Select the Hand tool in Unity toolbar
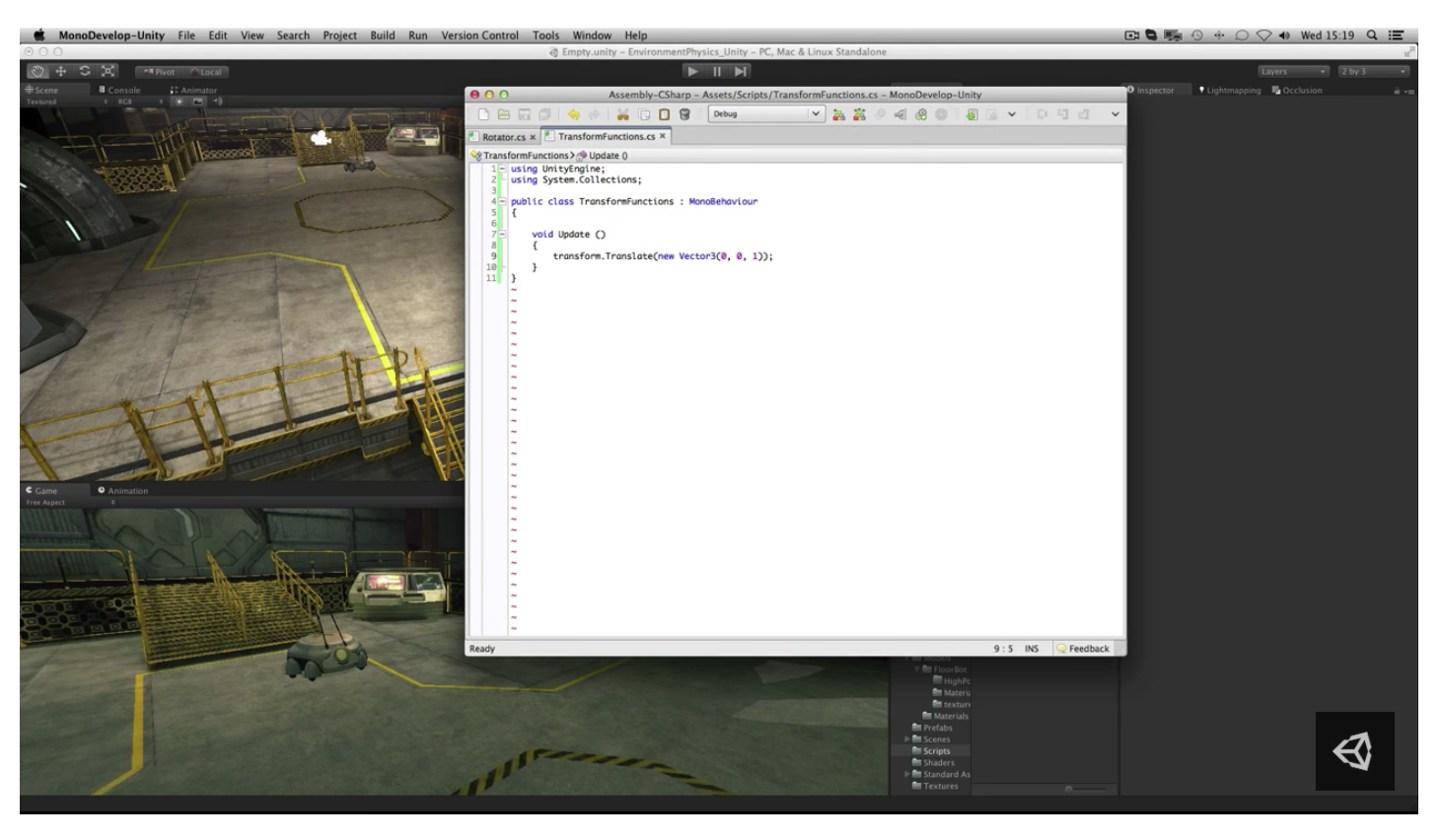 (x=37, y=71)
